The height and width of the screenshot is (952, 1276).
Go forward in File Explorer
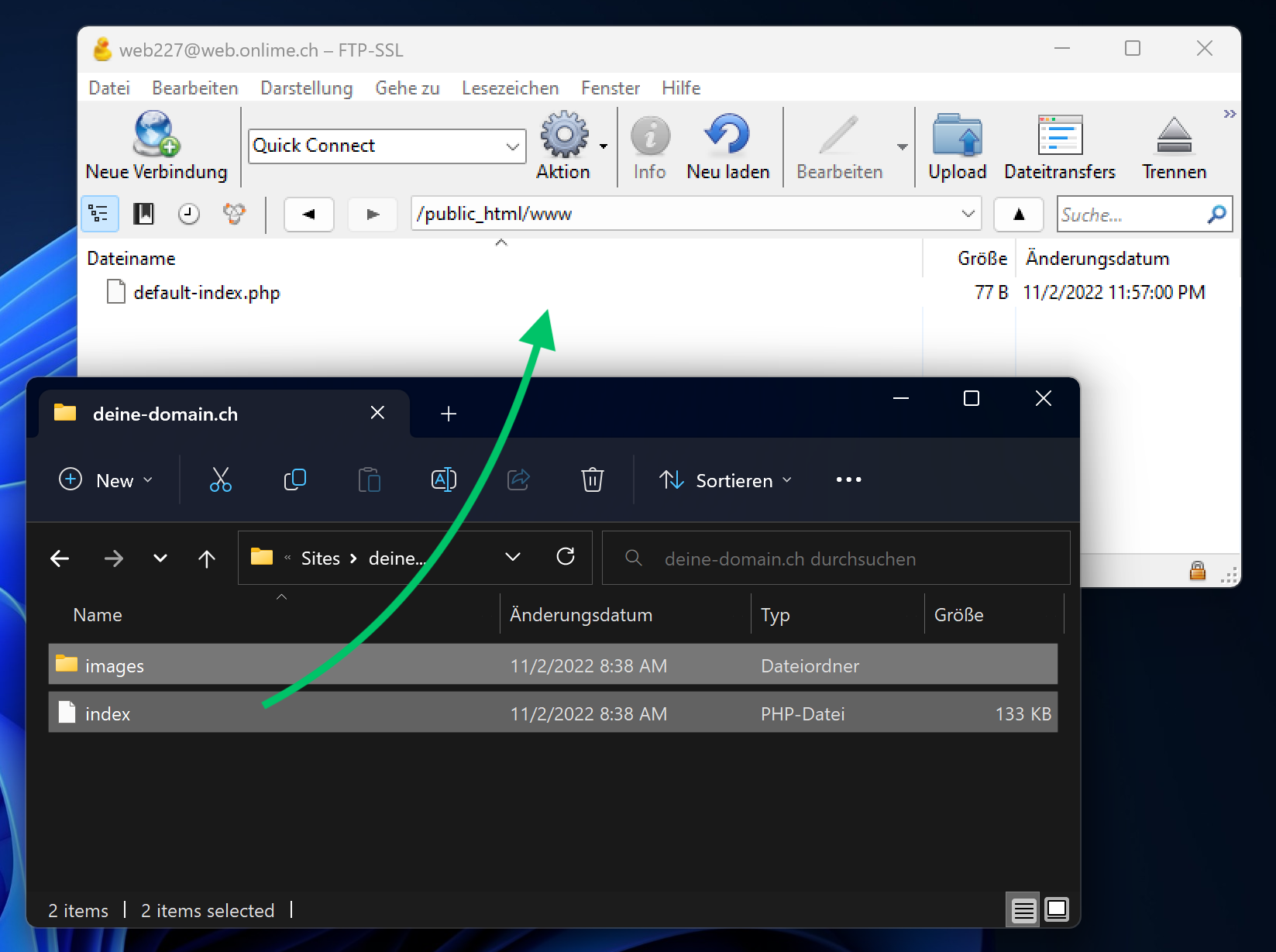click(114, 558)
